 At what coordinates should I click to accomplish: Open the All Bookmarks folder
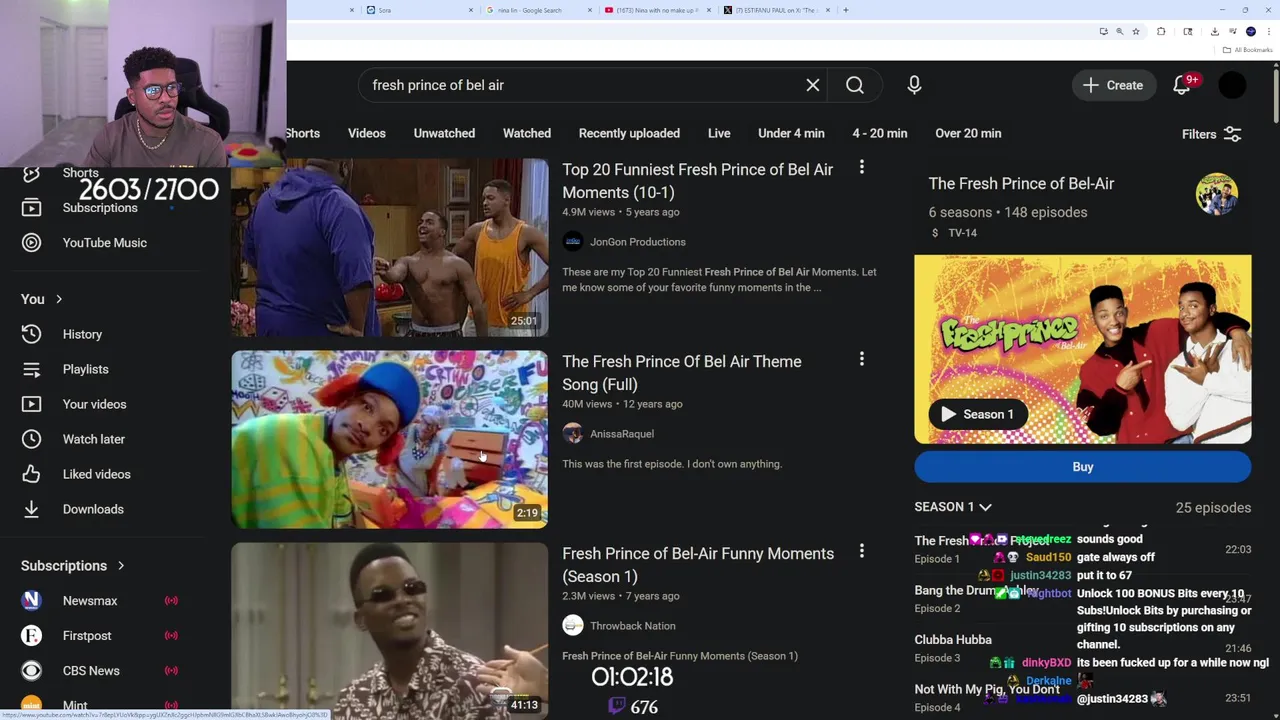coord(1248,50)
